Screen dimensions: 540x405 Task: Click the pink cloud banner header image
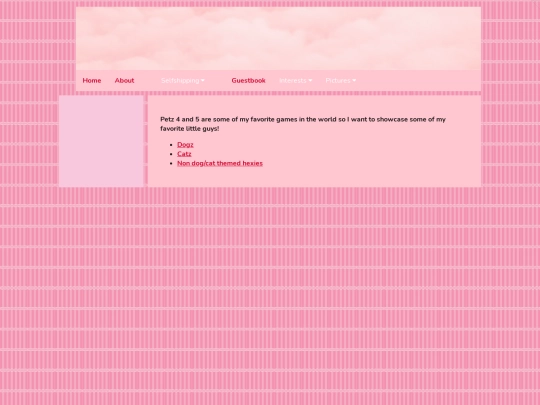(278, 39)
